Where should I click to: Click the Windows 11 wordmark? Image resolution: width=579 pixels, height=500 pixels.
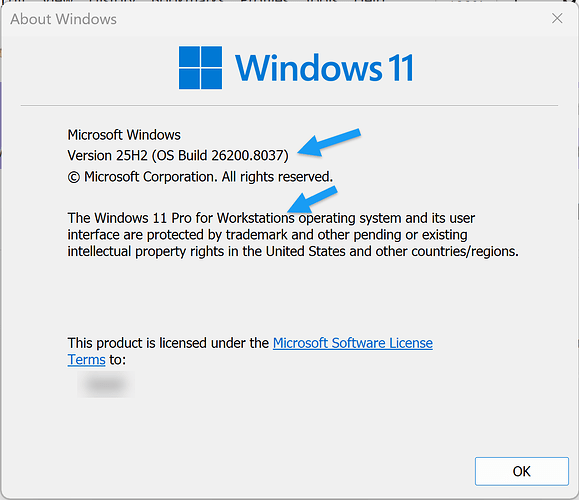(x=324, y=68)
